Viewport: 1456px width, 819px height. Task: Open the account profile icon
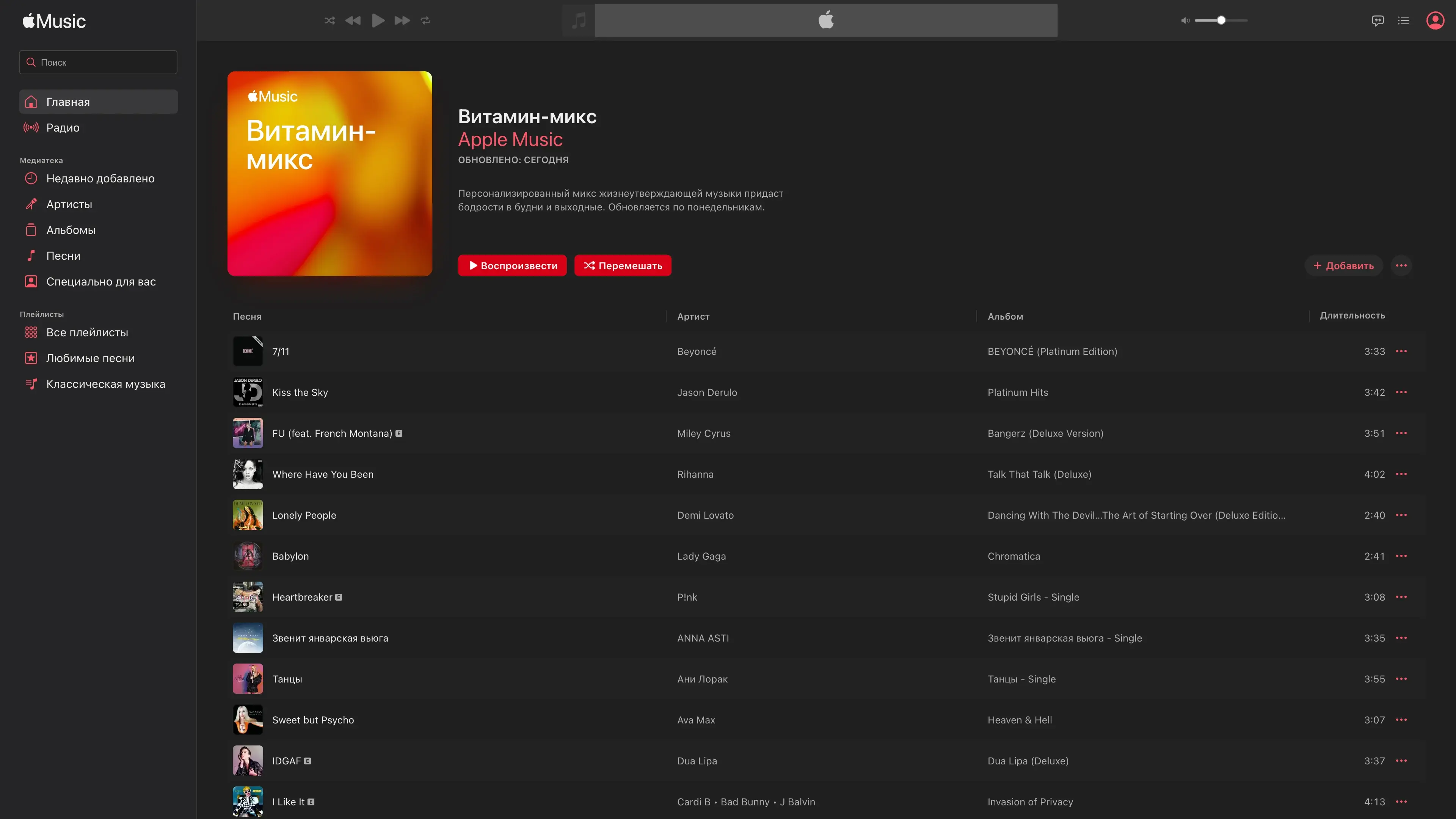1435,20
